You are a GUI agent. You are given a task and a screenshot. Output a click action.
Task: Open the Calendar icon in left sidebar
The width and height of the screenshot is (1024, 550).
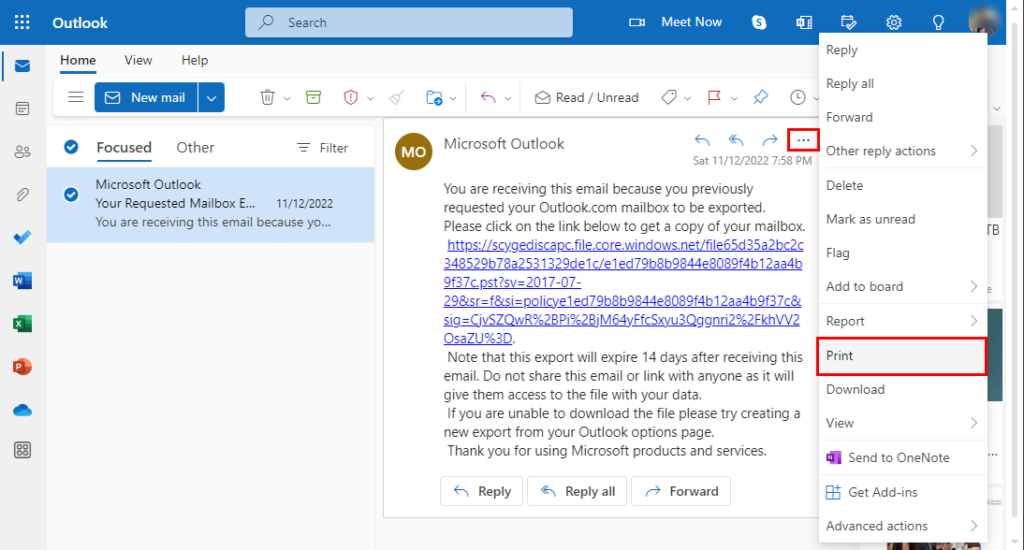point(22,109)
